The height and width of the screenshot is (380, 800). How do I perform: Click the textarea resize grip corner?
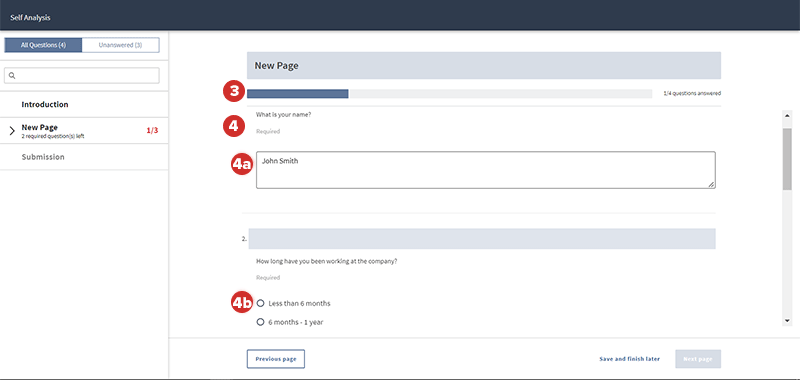click(x=711, y=185)
